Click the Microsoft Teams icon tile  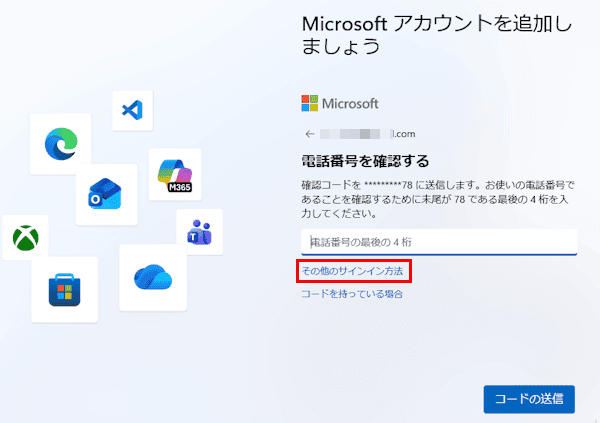coord(199,232)
